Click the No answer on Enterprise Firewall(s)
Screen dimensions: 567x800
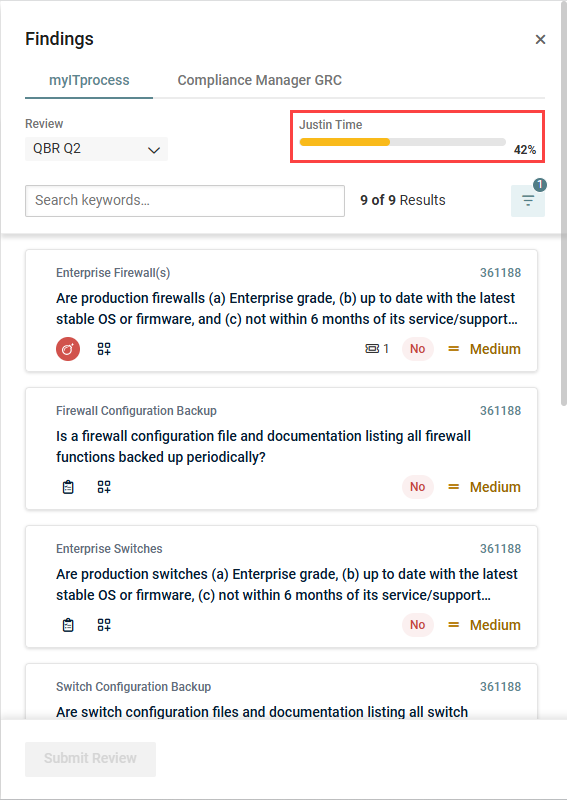coord(417,349)
